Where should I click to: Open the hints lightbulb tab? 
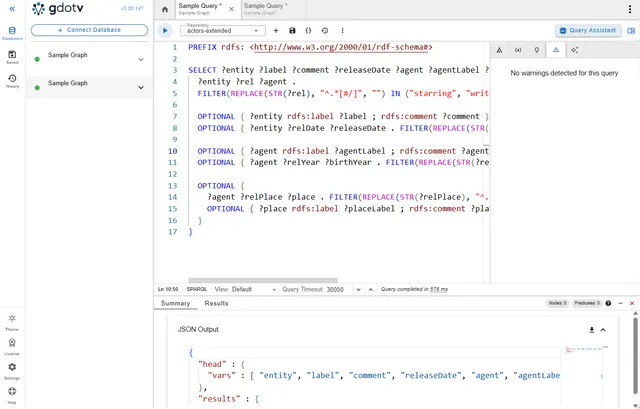[x=537, y=50]
